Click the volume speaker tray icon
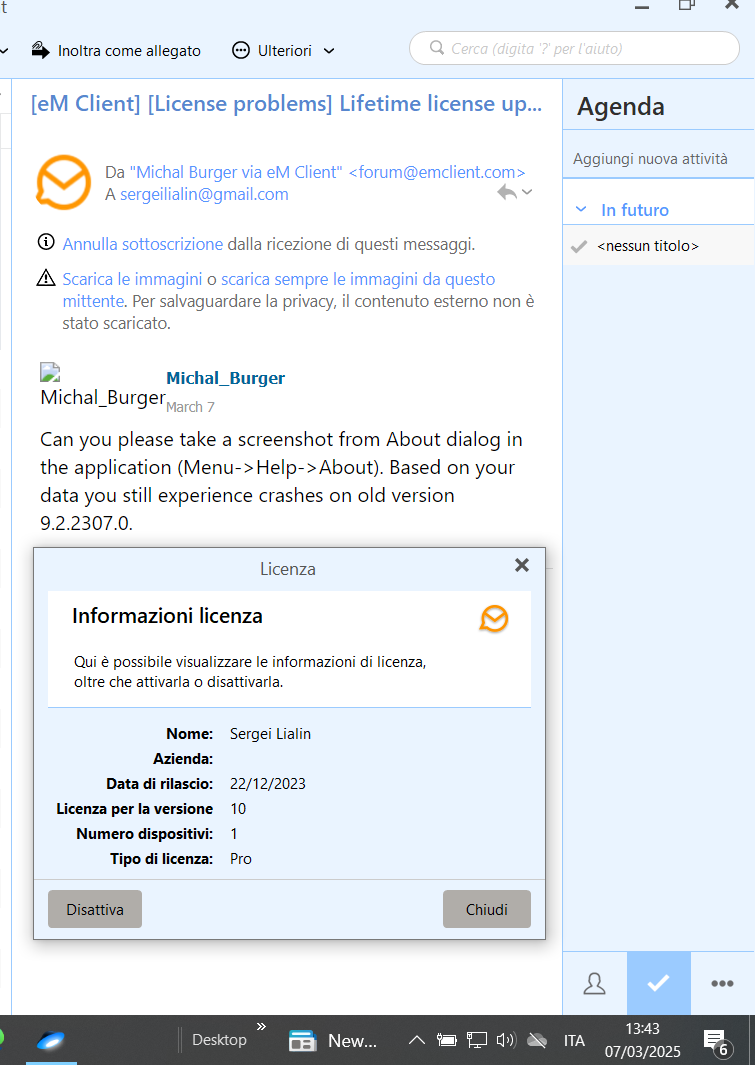 click(507, 1040)
